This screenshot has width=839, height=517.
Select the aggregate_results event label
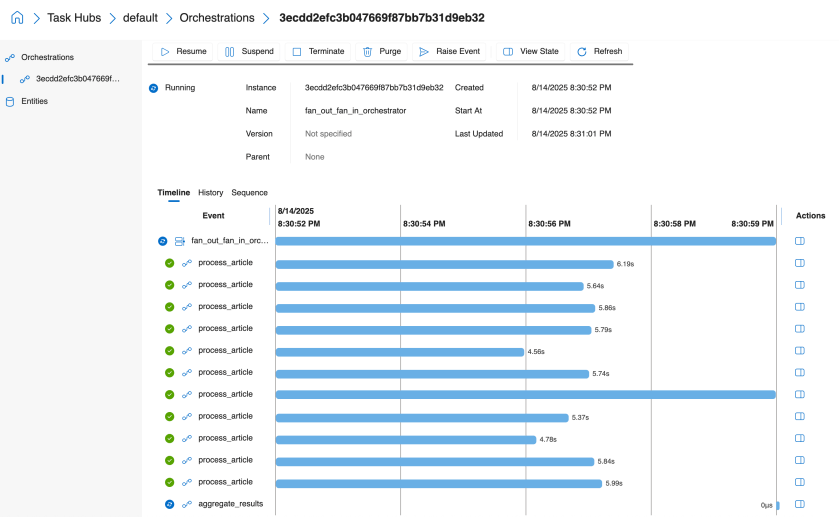(231, 504)
